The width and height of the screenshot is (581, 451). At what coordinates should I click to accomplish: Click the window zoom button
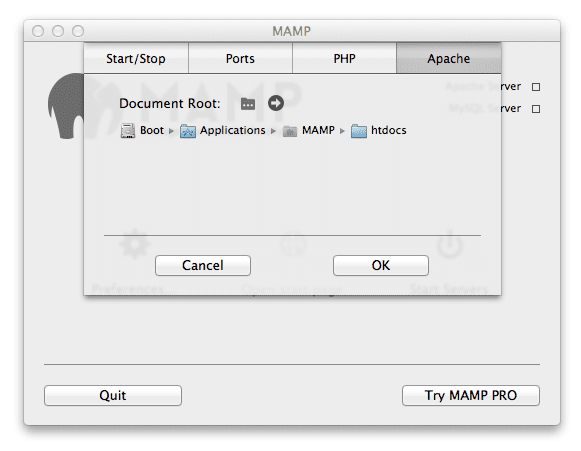pos(78,31)
